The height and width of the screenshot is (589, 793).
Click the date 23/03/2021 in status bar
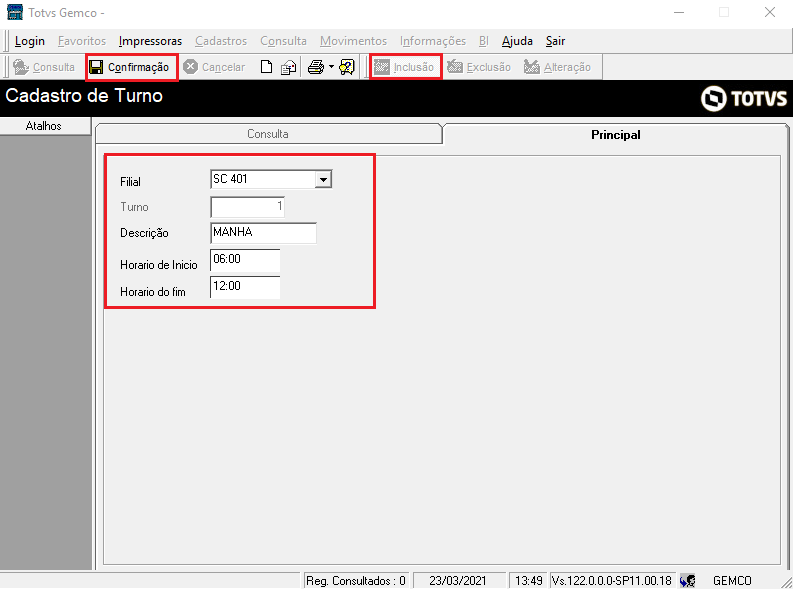tap(458, 581)
